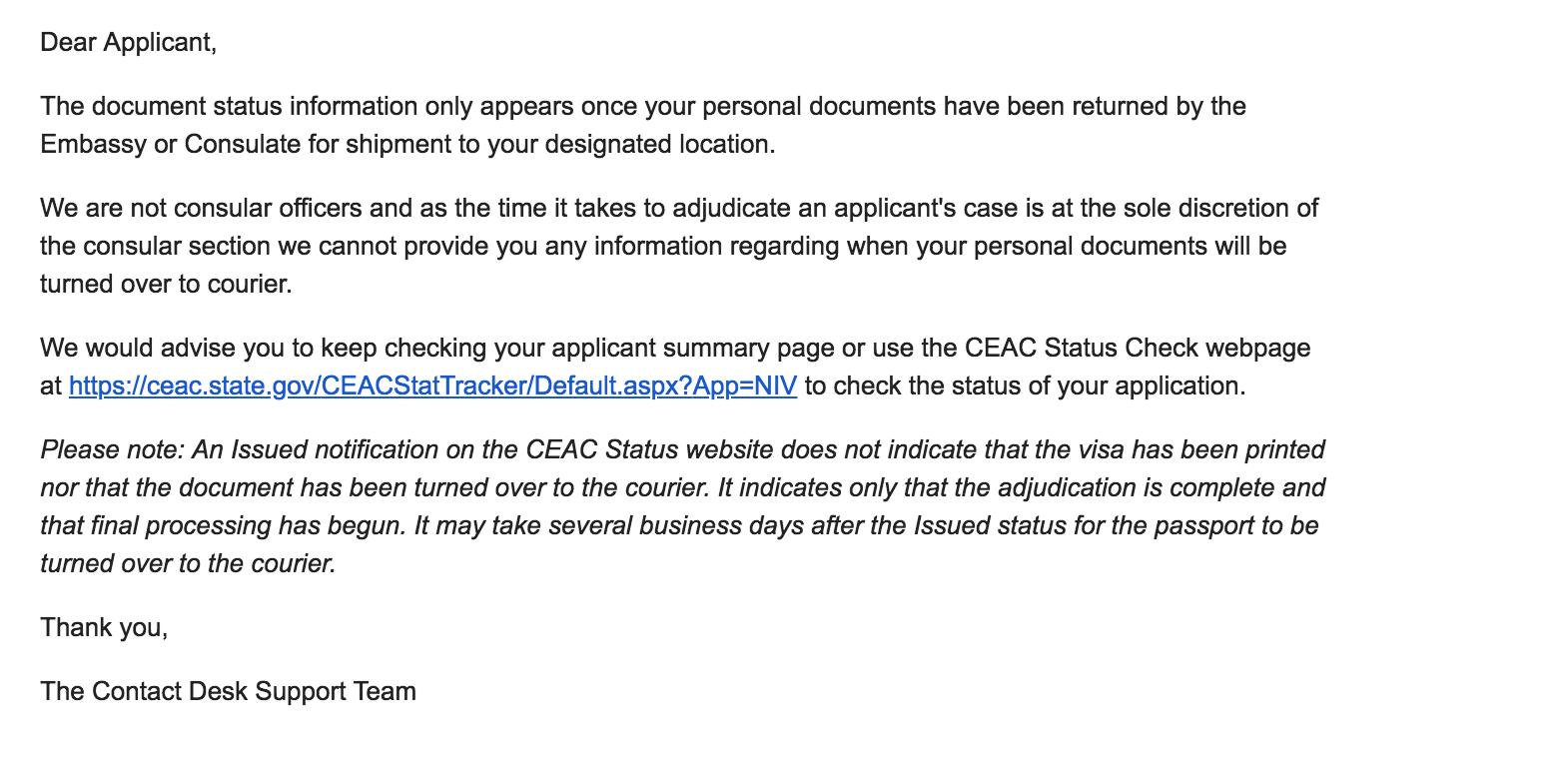The width and height of the screenshot is (1568, 769).
Task: Click italic line starting 'nor that the document'
Action: click(683, 487)
